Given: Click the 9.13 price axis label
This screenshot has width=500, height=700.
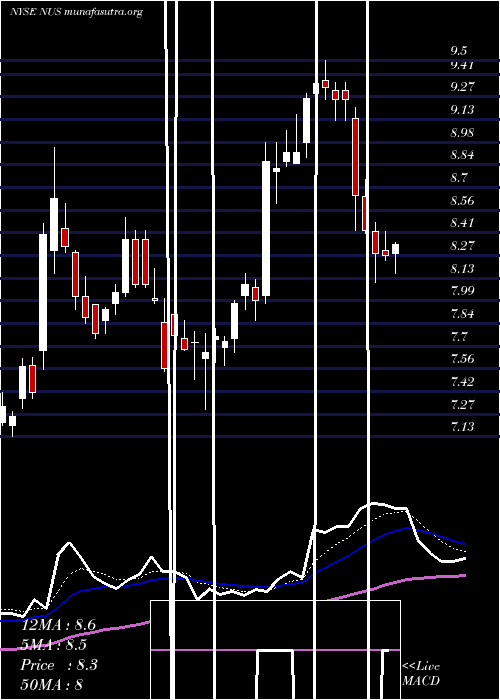Looking at the screenshot, I should (462, 109).
